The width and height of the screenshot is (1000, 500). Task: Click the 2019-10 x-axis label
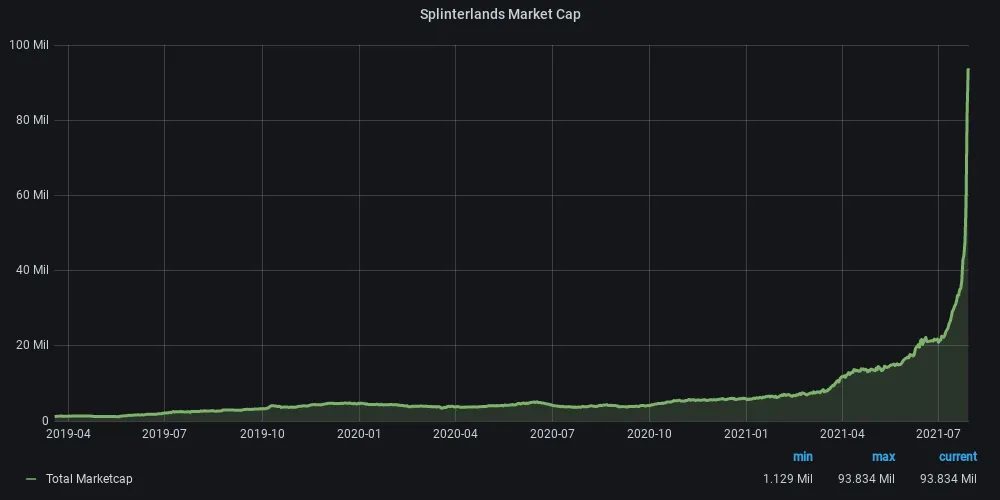click(x=262, y=434)
